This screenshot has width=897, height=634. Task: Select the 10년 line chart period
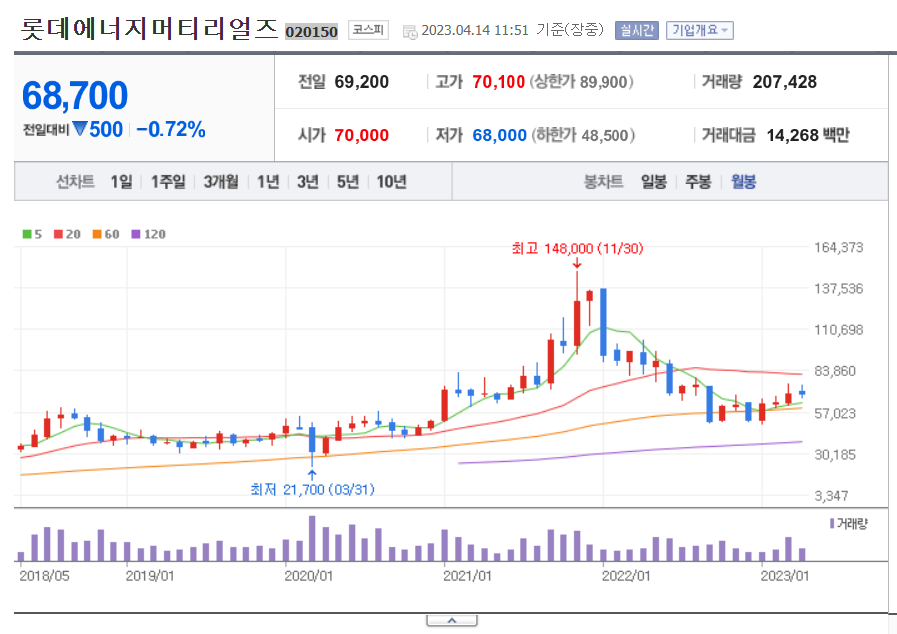pyautogui.click(x=391, y=182)
